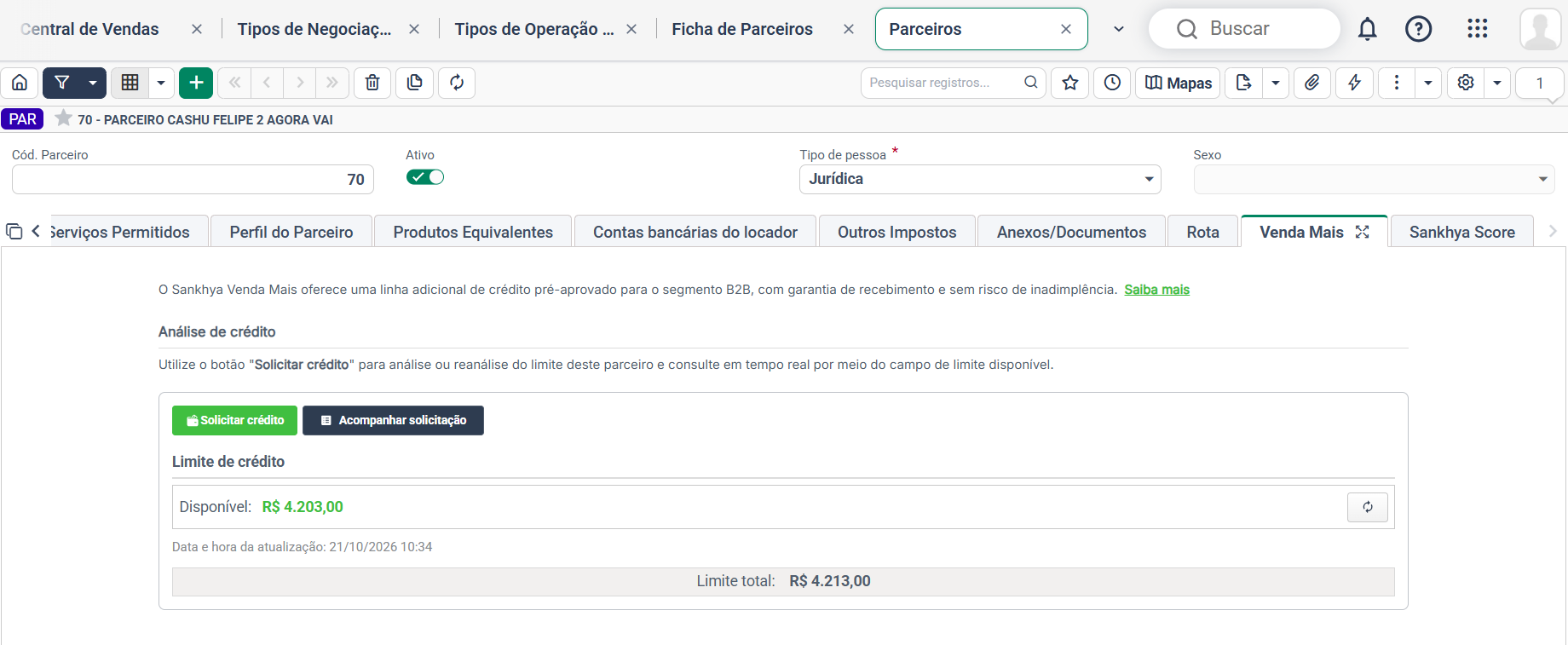Open the Perfil do Parceiro tab
This screenshot has height=645, width=1568.
pyautogui.click(x=291, y=232)
